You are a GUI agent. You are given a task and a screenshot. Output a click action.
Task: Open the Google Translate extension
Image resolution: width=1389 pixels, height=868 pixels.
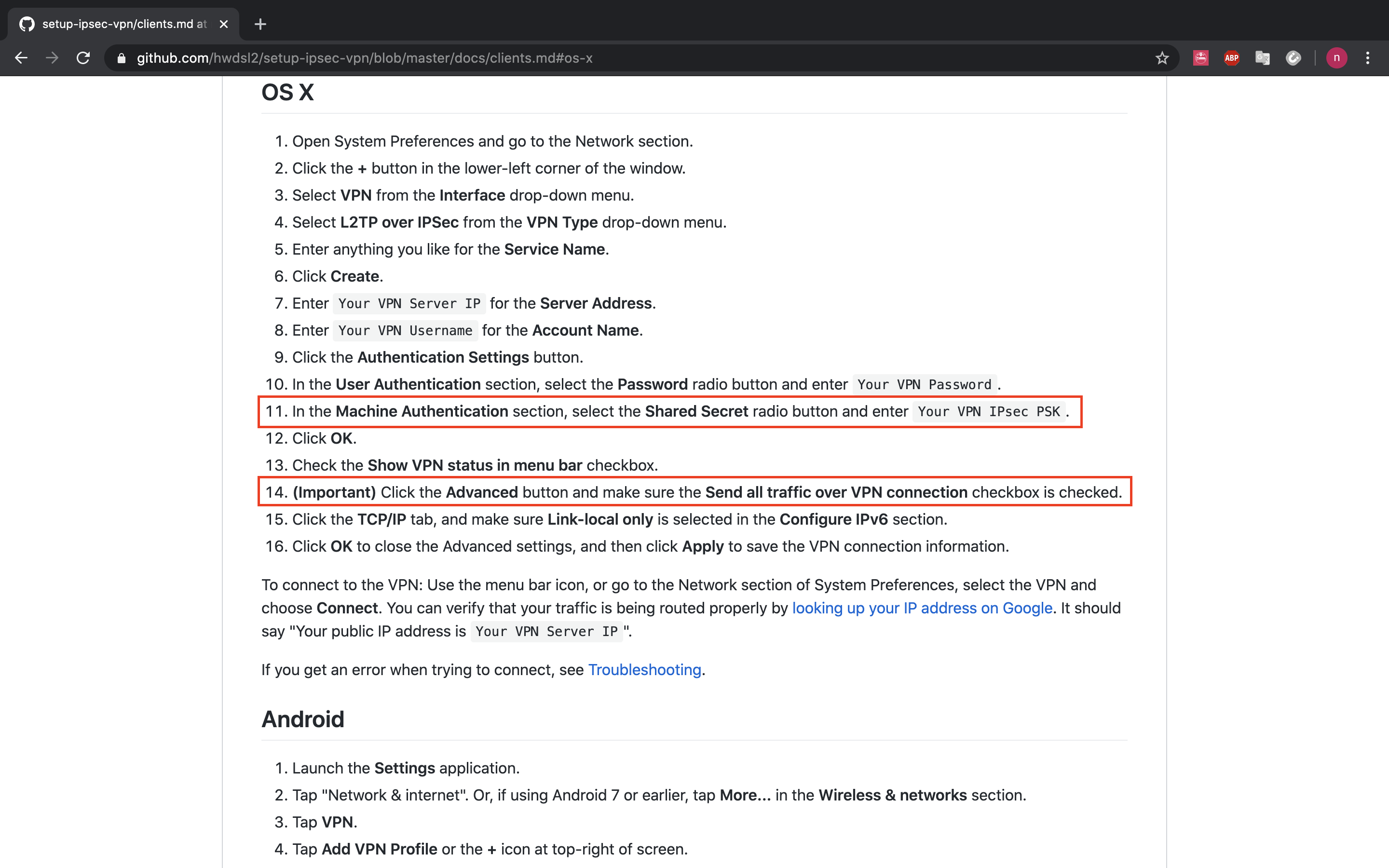[1262, 58]
